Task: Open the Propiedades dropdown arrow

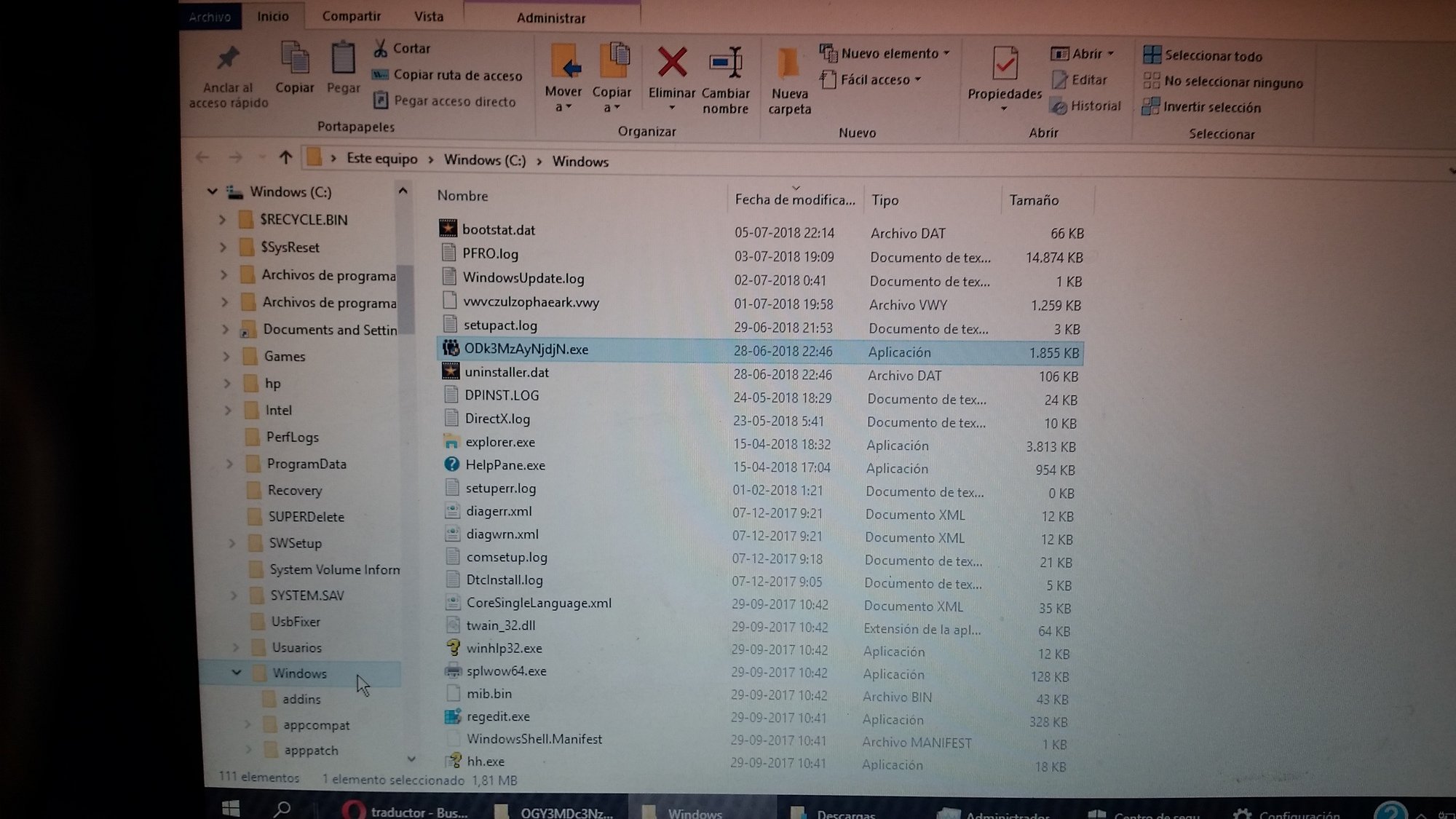Action: 1004,109
